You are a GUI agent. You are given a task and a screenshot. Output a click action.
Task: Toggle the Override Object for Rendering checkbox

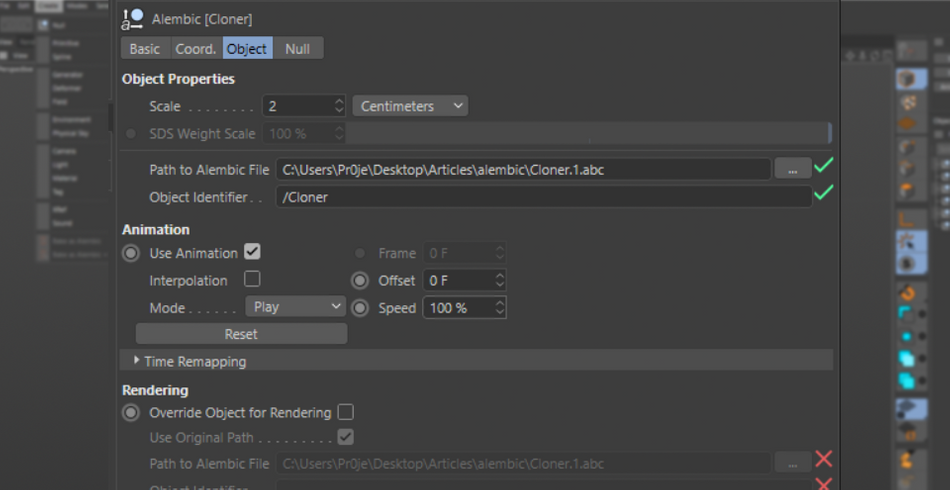345,412
